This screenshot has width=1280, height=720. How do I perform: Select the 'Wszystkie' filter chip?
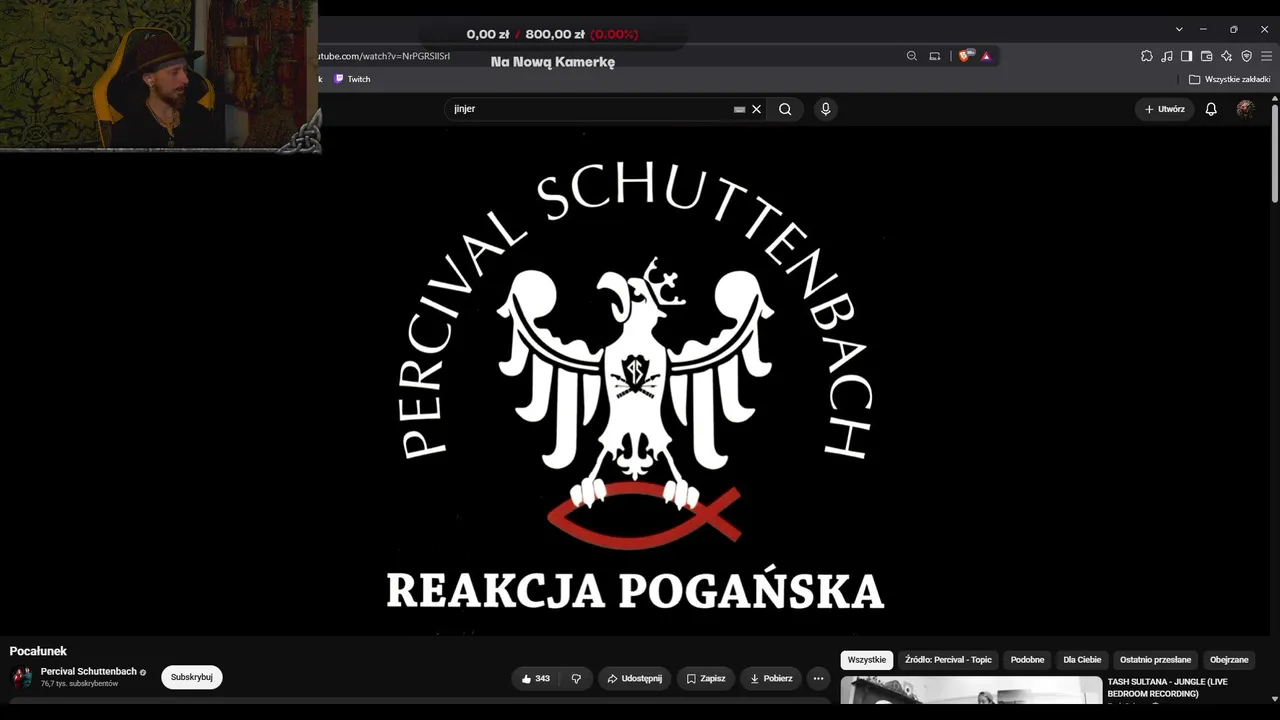[x=867, y=660]
